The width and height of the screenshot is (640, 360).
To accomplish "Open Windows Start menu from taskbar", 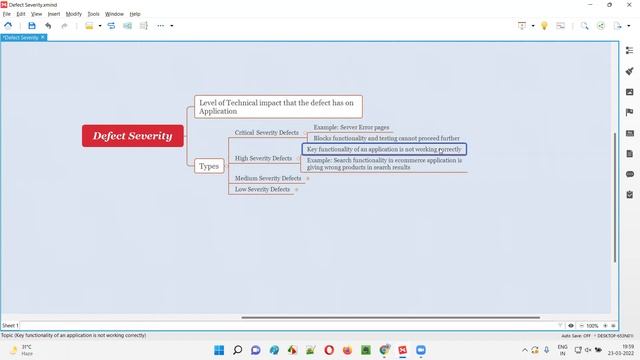I will 219,350.
